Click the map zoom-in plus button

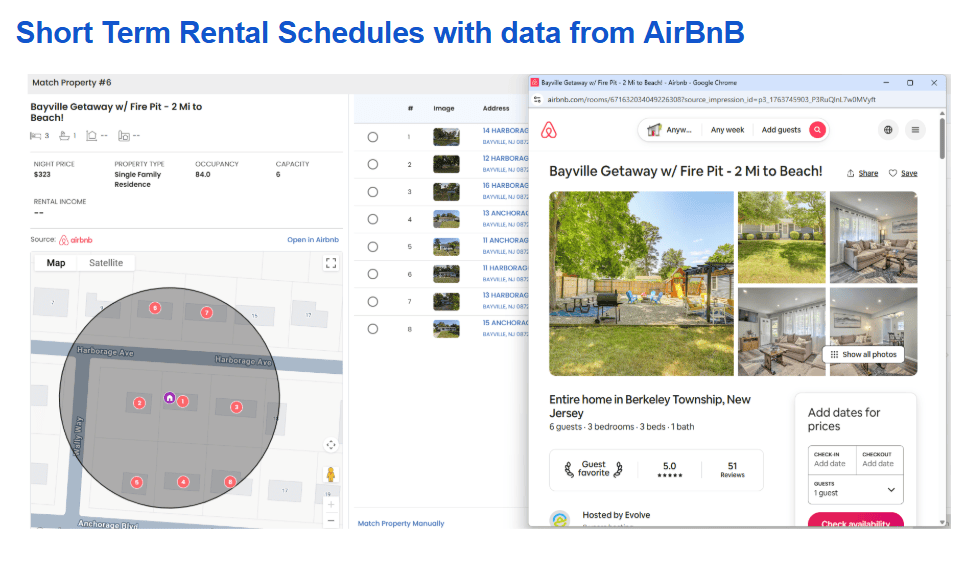click(x=331, y=505)
